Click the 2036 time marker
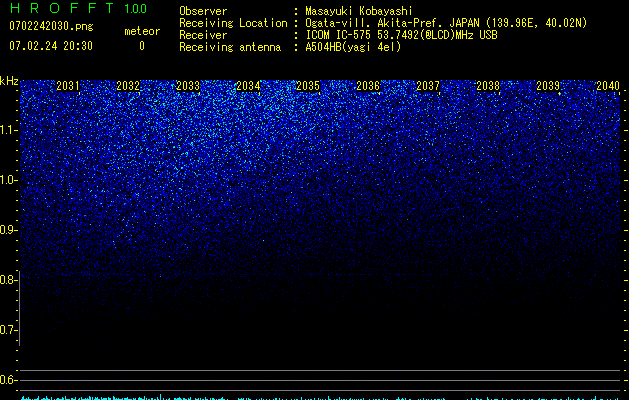629x400 pixels. [368, 86]
